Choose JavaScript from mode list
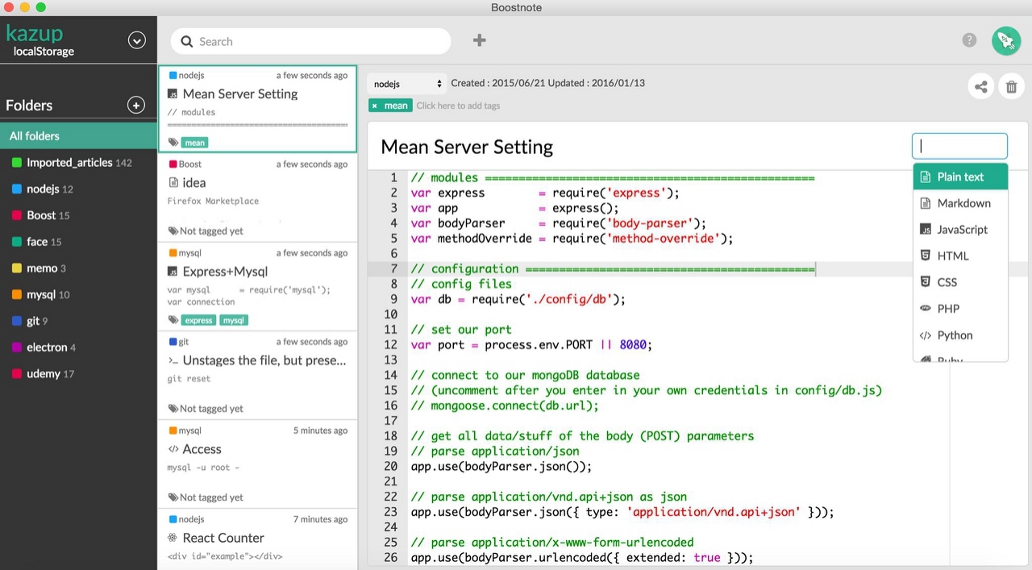Screen dimensions: 1032x570 pos(960,230)
